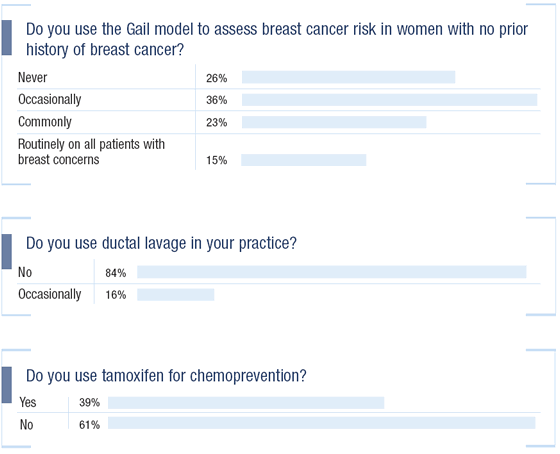Select 'Occasionally' under Gail model question
The height and width of the screenshot is (454, 560).
coord(50,99)
